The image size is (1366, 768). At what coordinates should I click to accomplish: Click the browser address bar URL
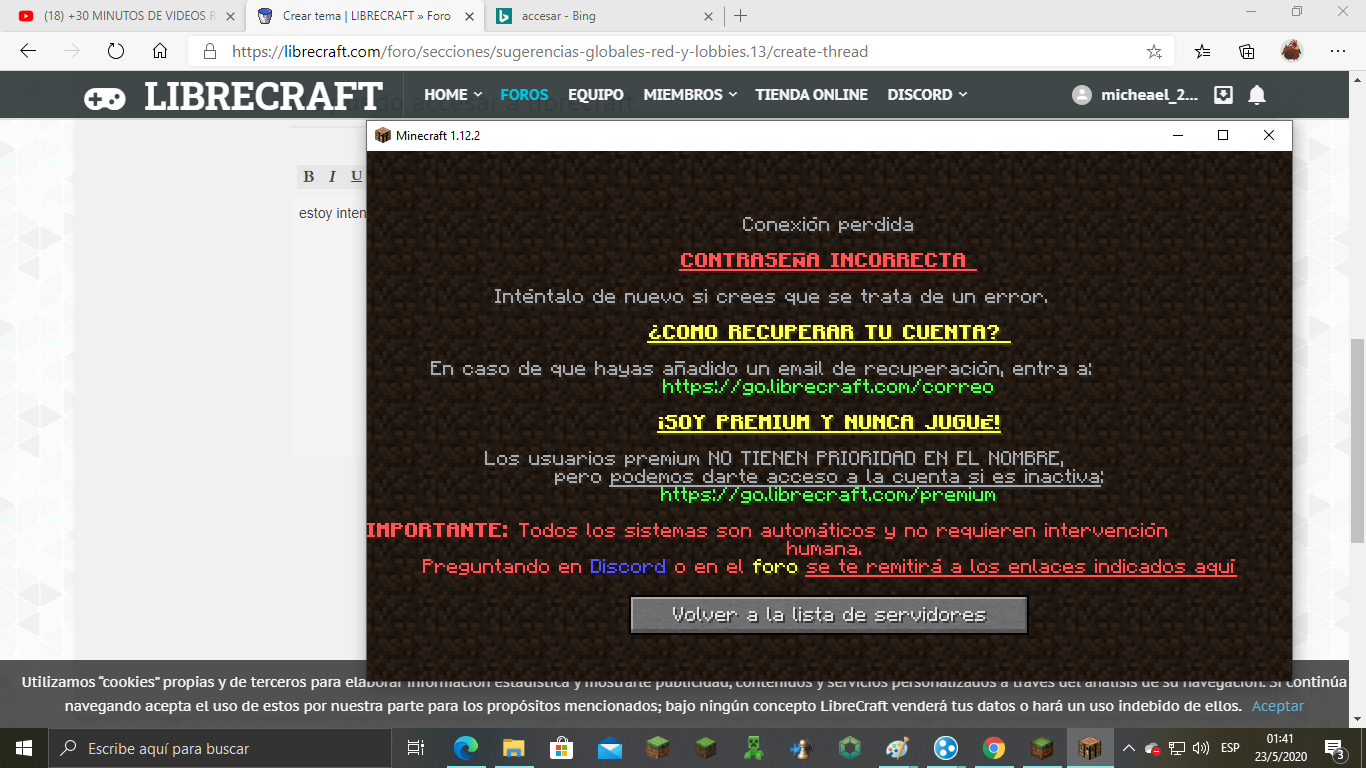550,51
